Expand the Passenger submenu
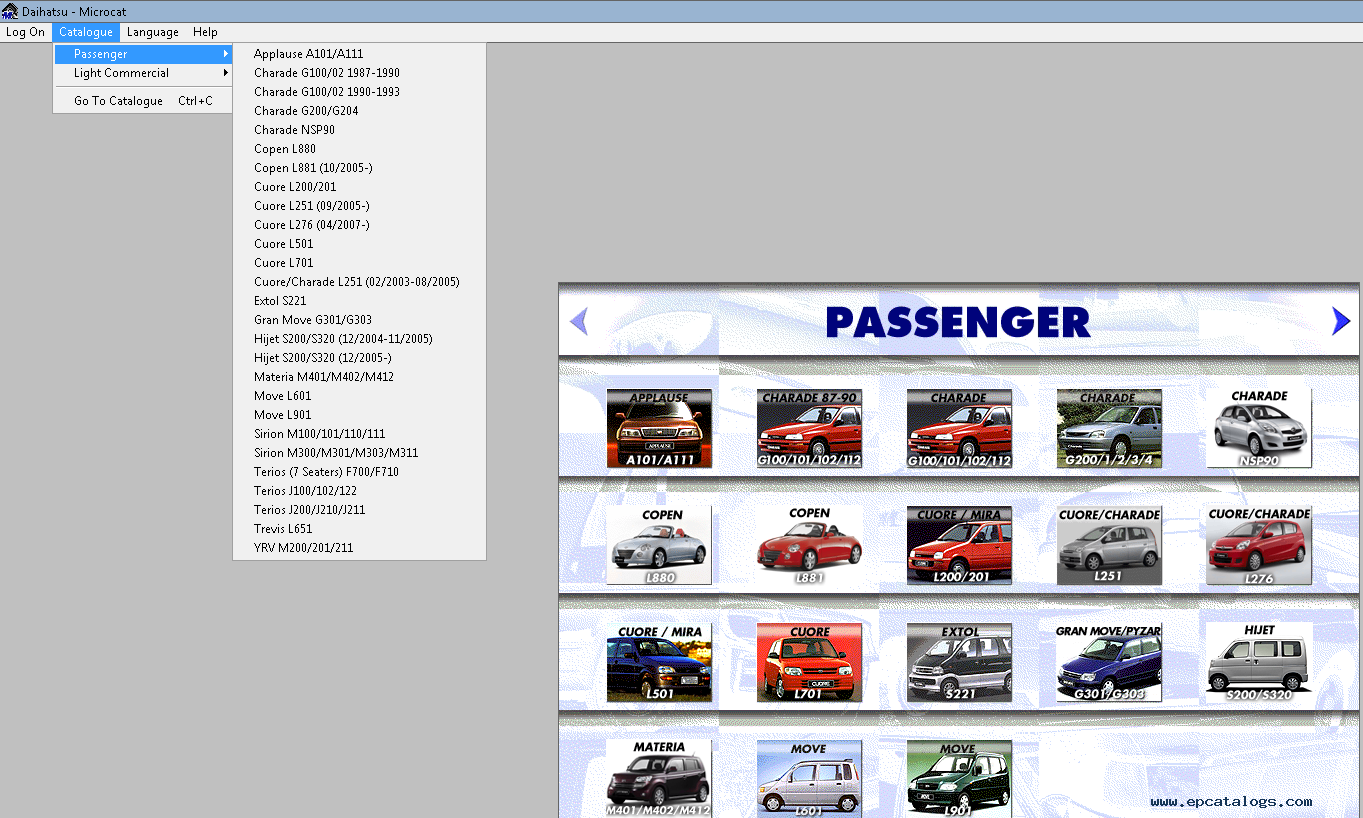Screen dimensions: 1363x818 point(143,54)
